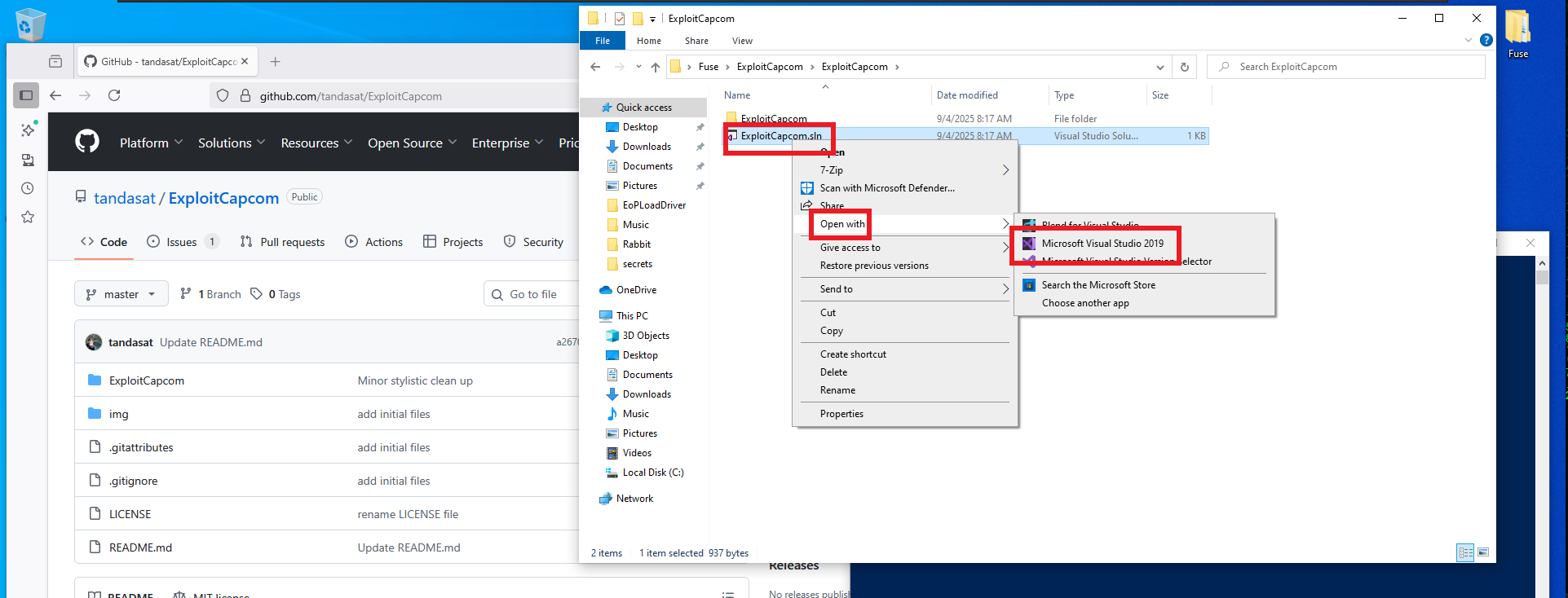Select Rabbit folder in Quick access
1568x598 pixels.
[x=636, y=244]
